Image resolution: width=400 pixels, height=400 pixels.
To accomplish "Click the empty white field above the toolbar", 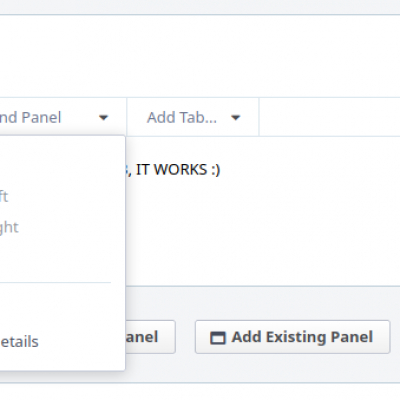I will [200, 56].
